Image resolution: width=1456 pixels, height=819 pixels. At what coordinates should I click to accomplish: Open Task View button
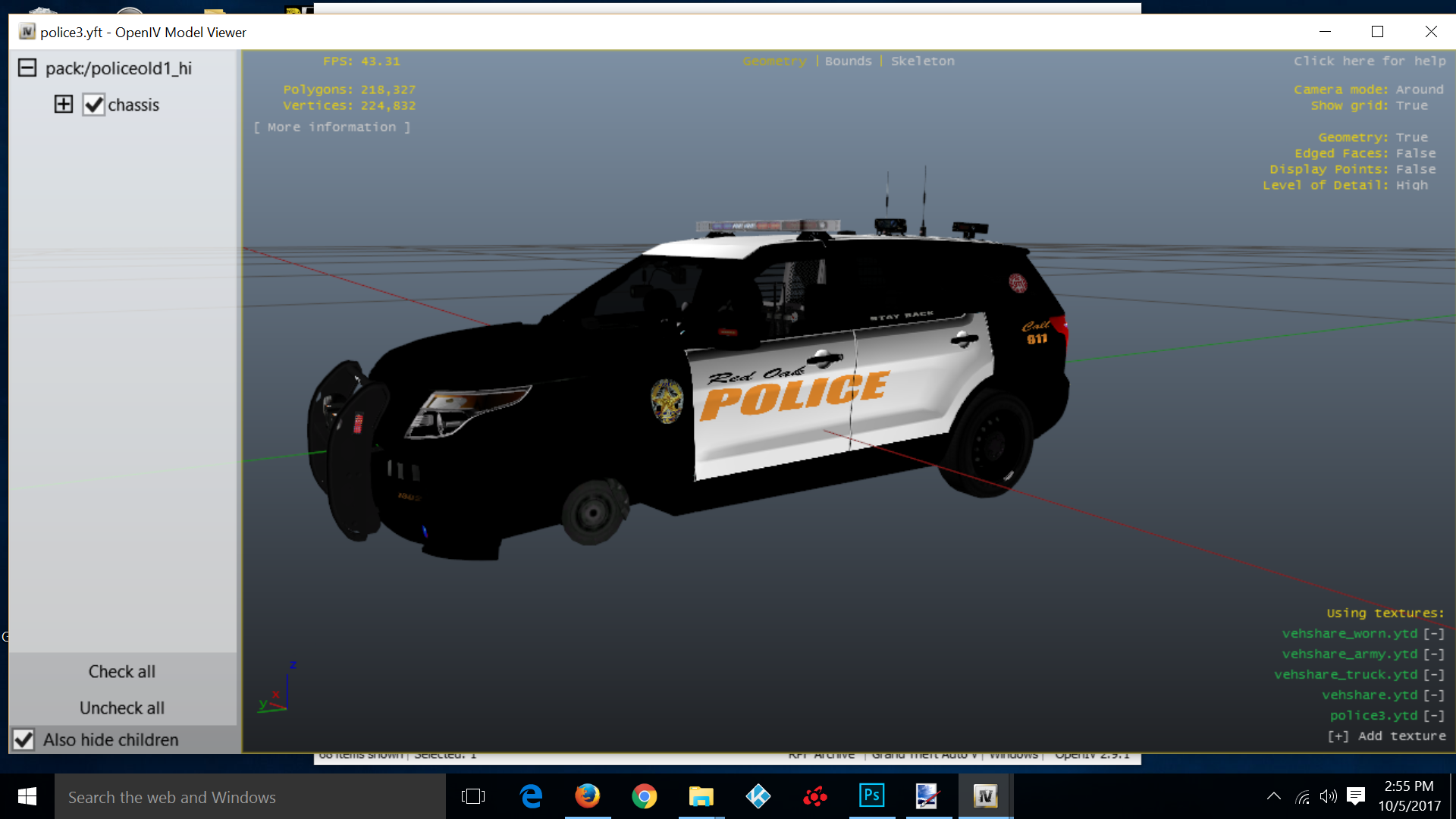pyautogui.click(x=473, y=796)
